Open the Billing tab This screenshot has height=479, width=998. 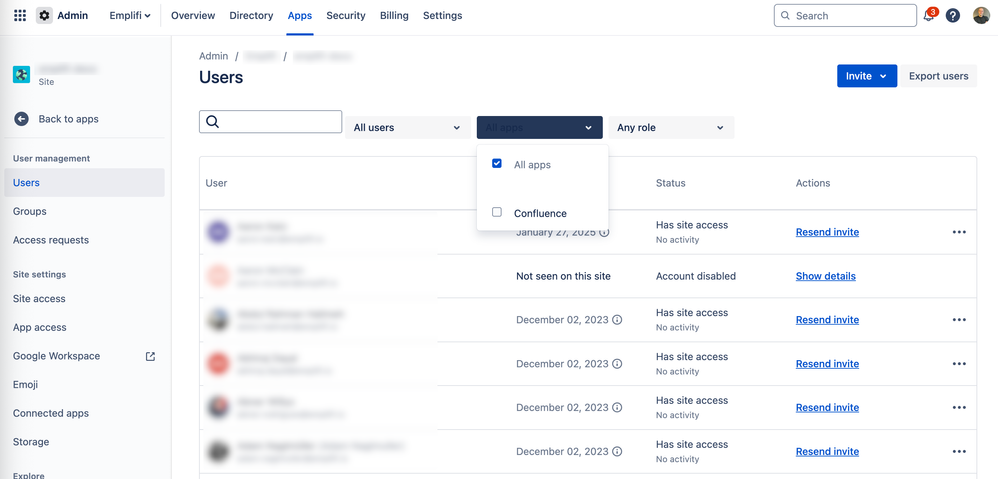(394, 15)
